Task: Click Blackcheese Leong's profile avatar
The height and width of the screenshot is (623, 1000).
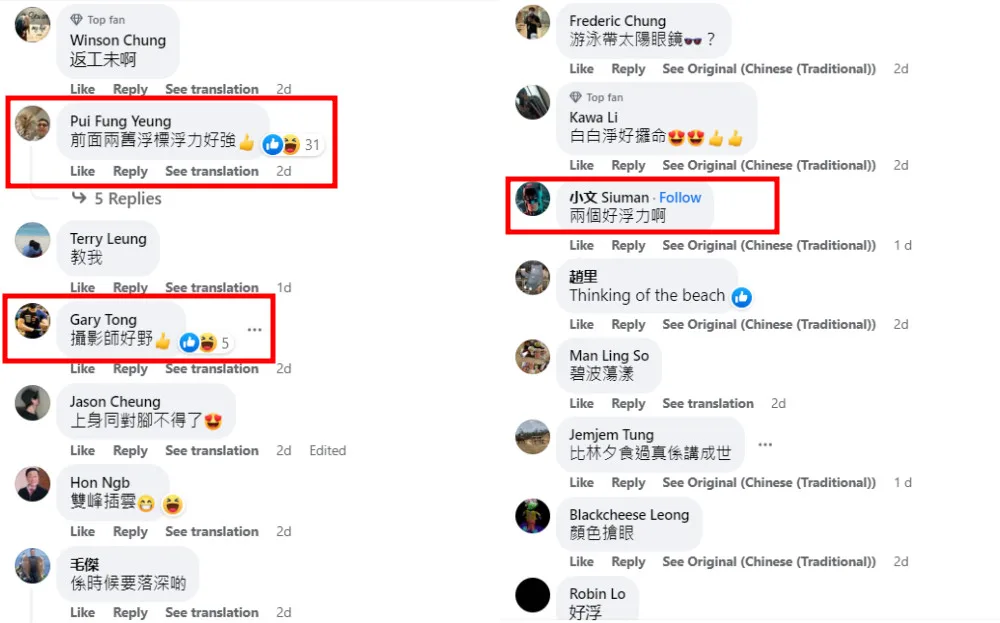Action: (x=533, y=515)
